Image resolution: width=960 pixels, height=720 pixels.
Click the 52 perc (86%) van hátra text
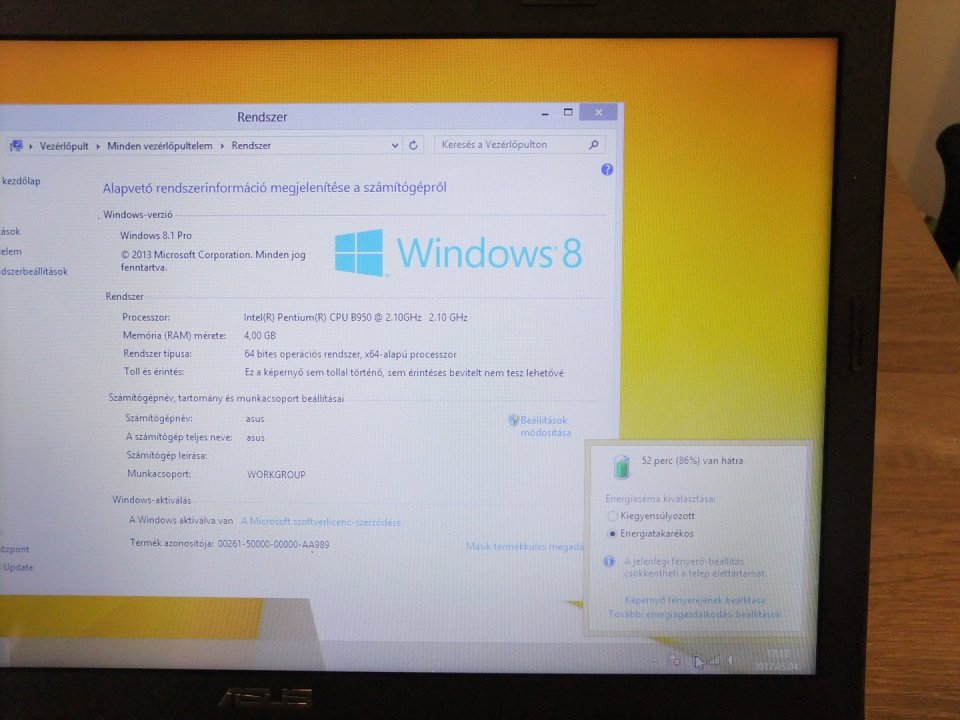click(x=692, y=460)
